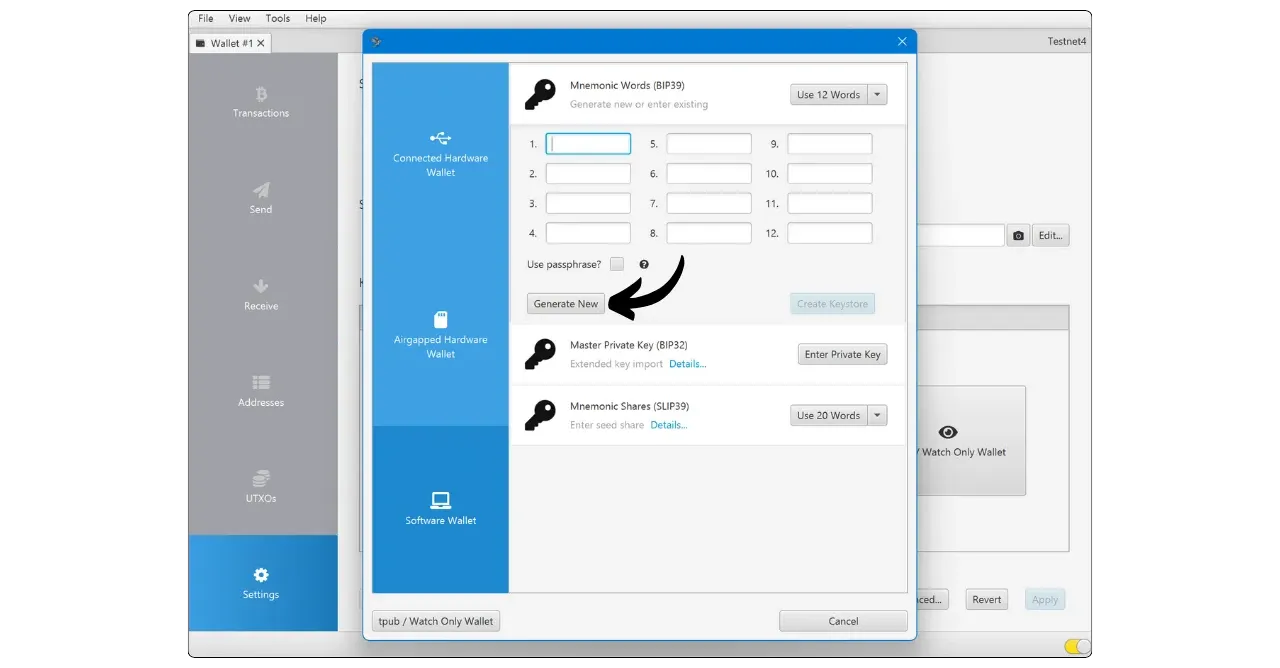The image size is (1280, 668).
Task: Enable the Use passphrase checkbox
Action: (617, 264)
